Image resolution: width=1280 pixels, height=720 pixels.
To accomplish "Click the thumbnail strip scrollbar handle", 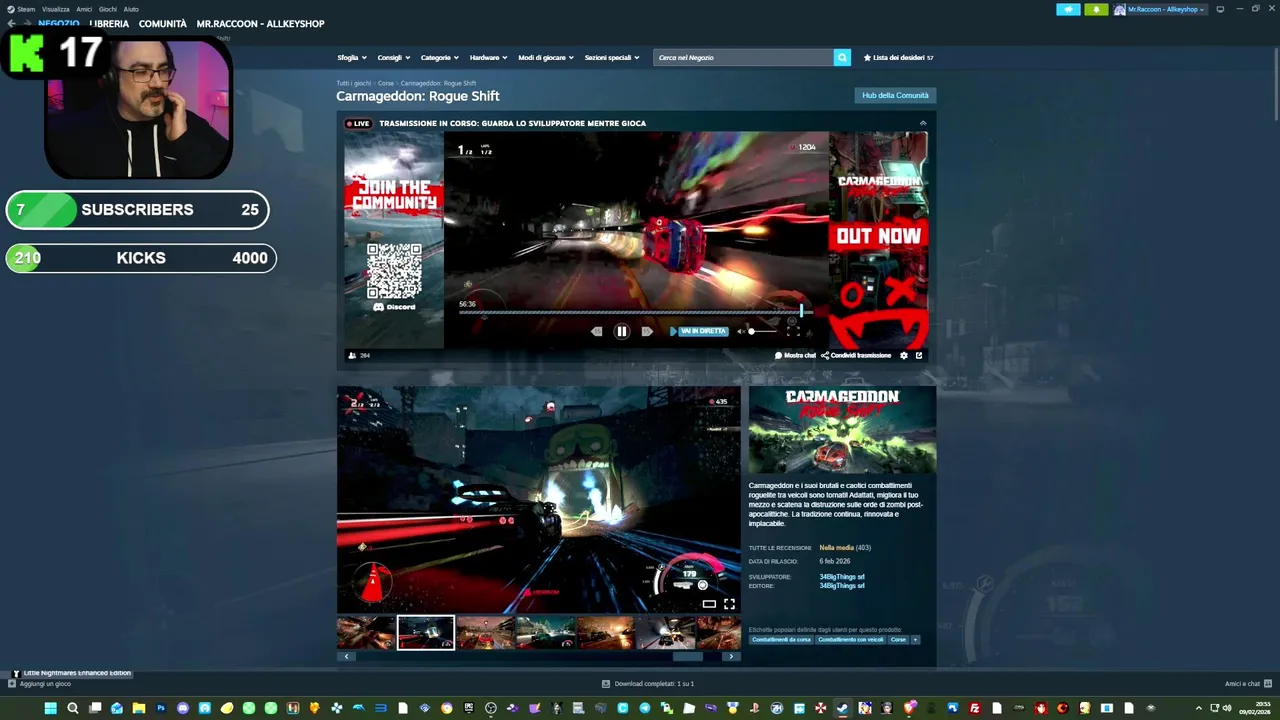I will [687, 656].
